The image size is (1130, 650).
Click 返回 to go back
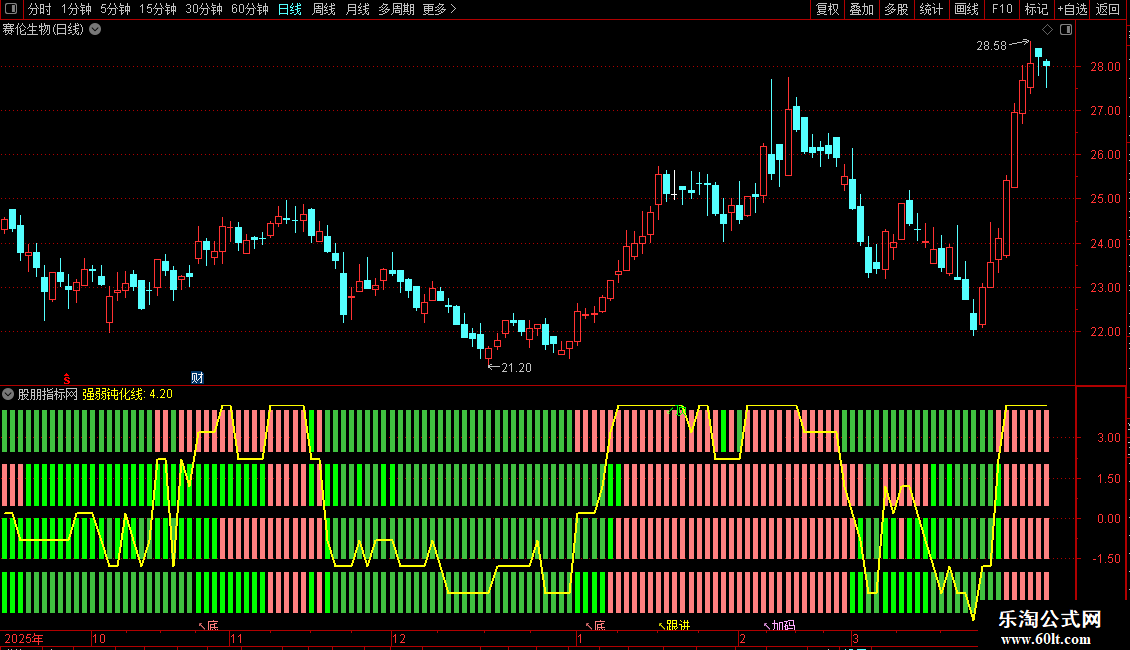click(x=1108, y=9)
